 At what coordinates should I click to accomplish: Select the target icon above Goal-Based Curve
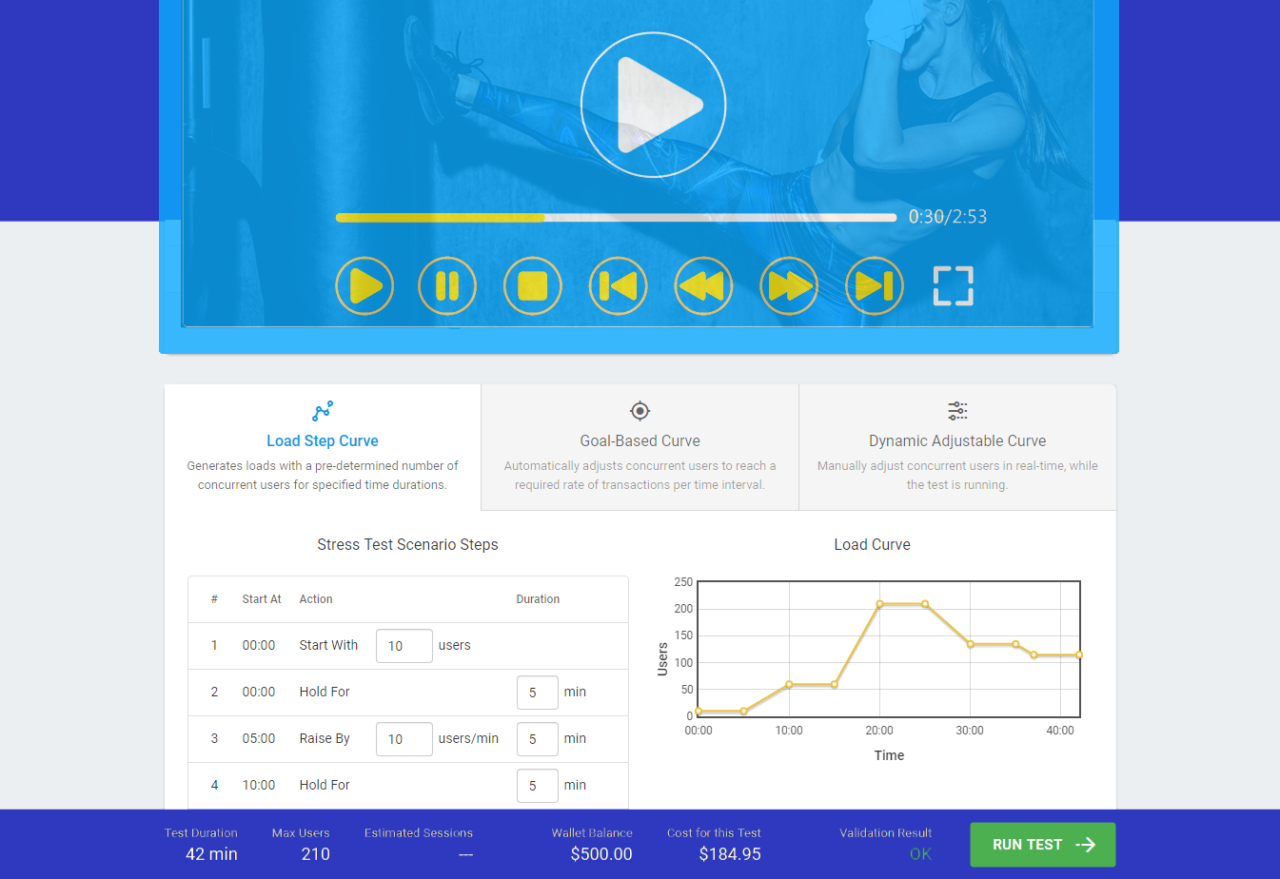tap(639, 411)
